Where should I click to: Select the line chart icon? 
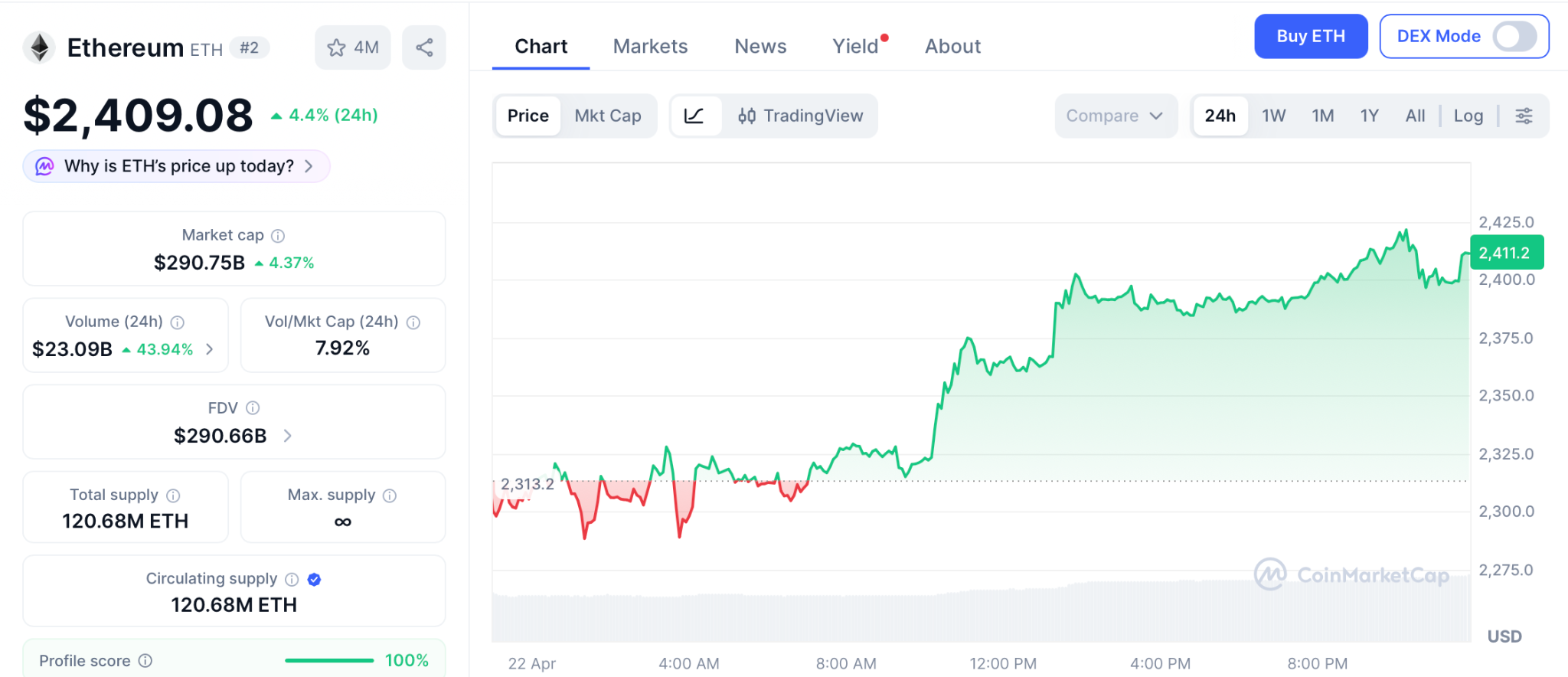click(x=694, y=116)
